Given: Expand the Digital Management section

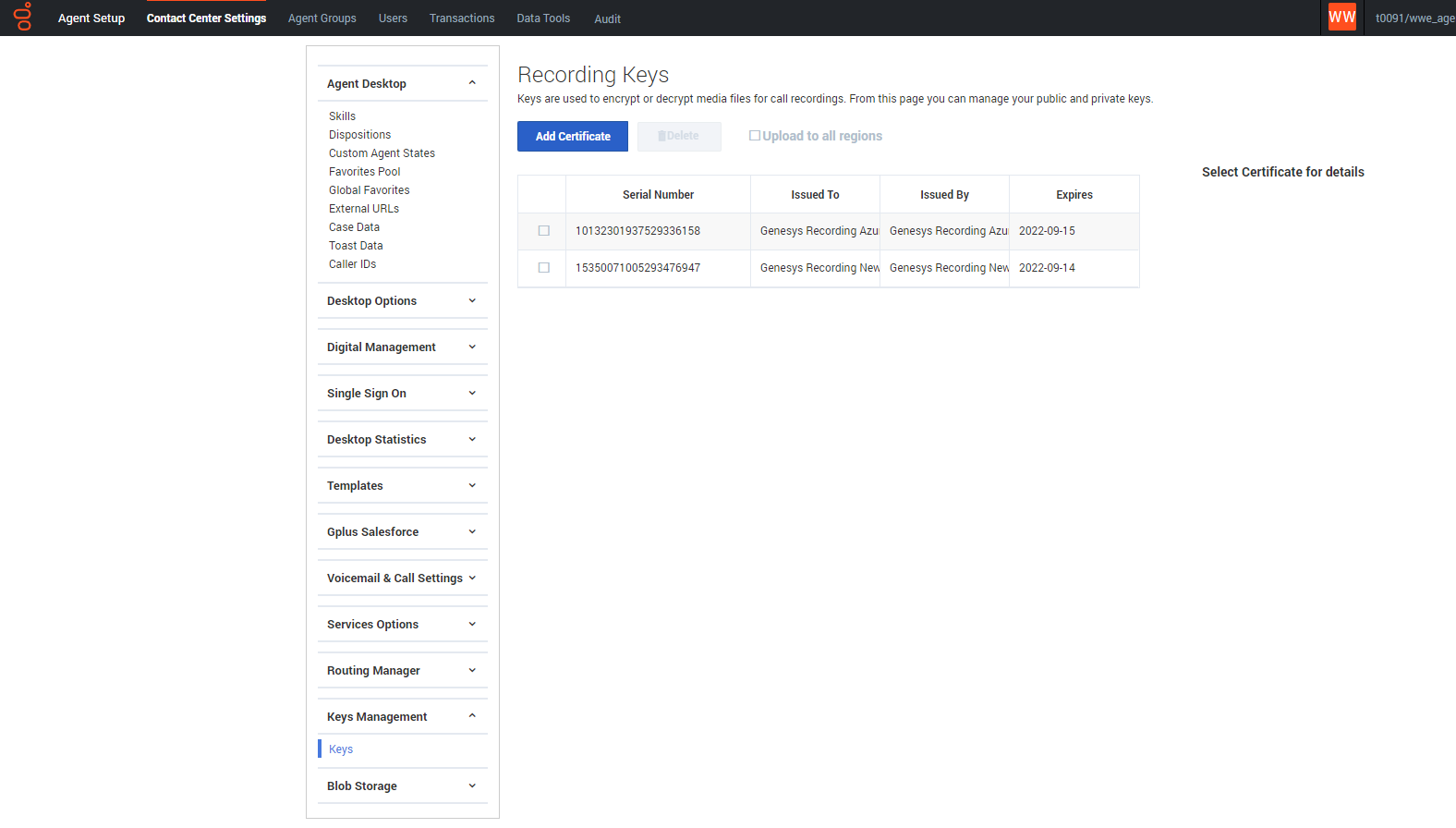Looking at the screenshot, I should [403, 347].
